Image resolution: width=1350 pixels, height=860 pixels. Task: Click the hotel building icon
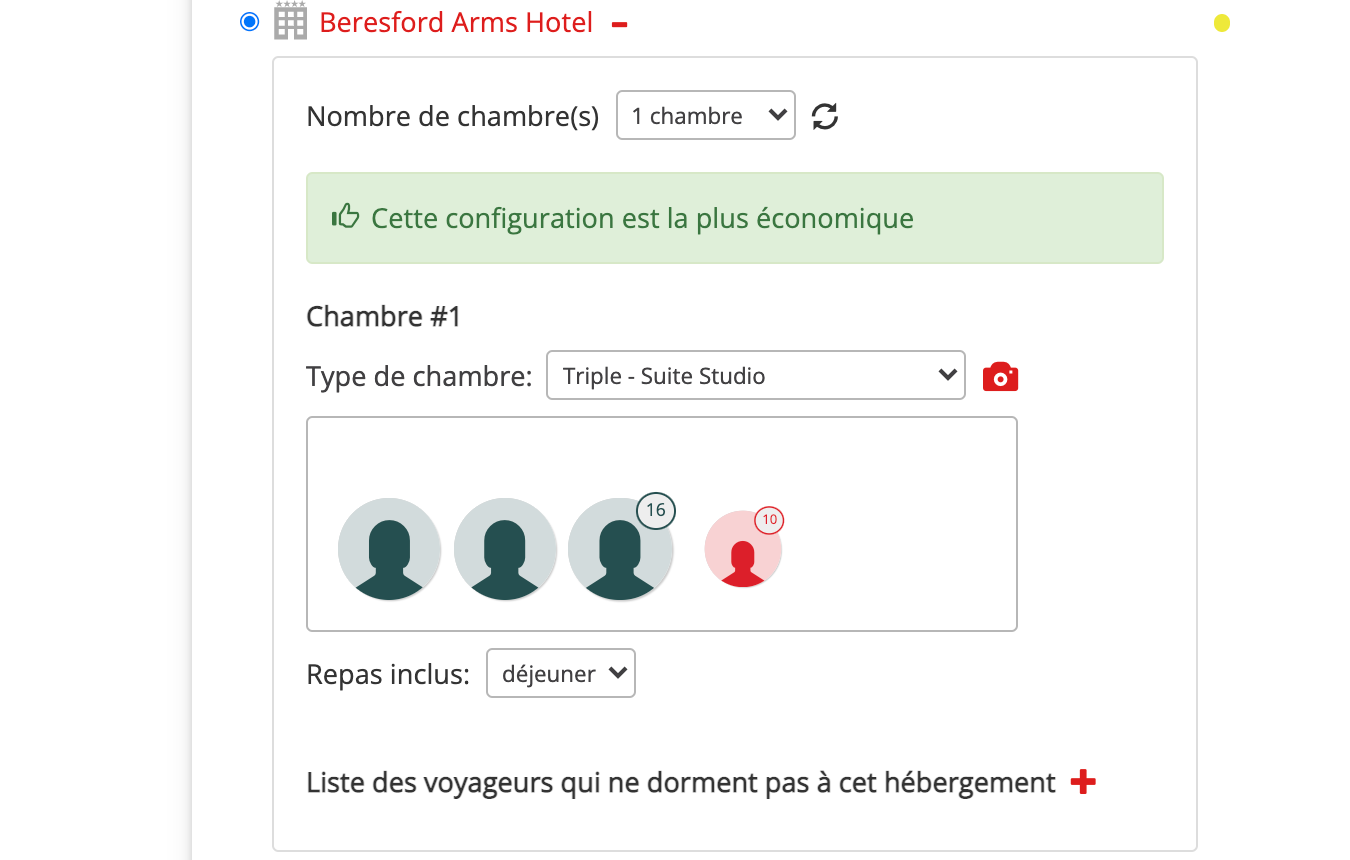click(x=290, y=21)
